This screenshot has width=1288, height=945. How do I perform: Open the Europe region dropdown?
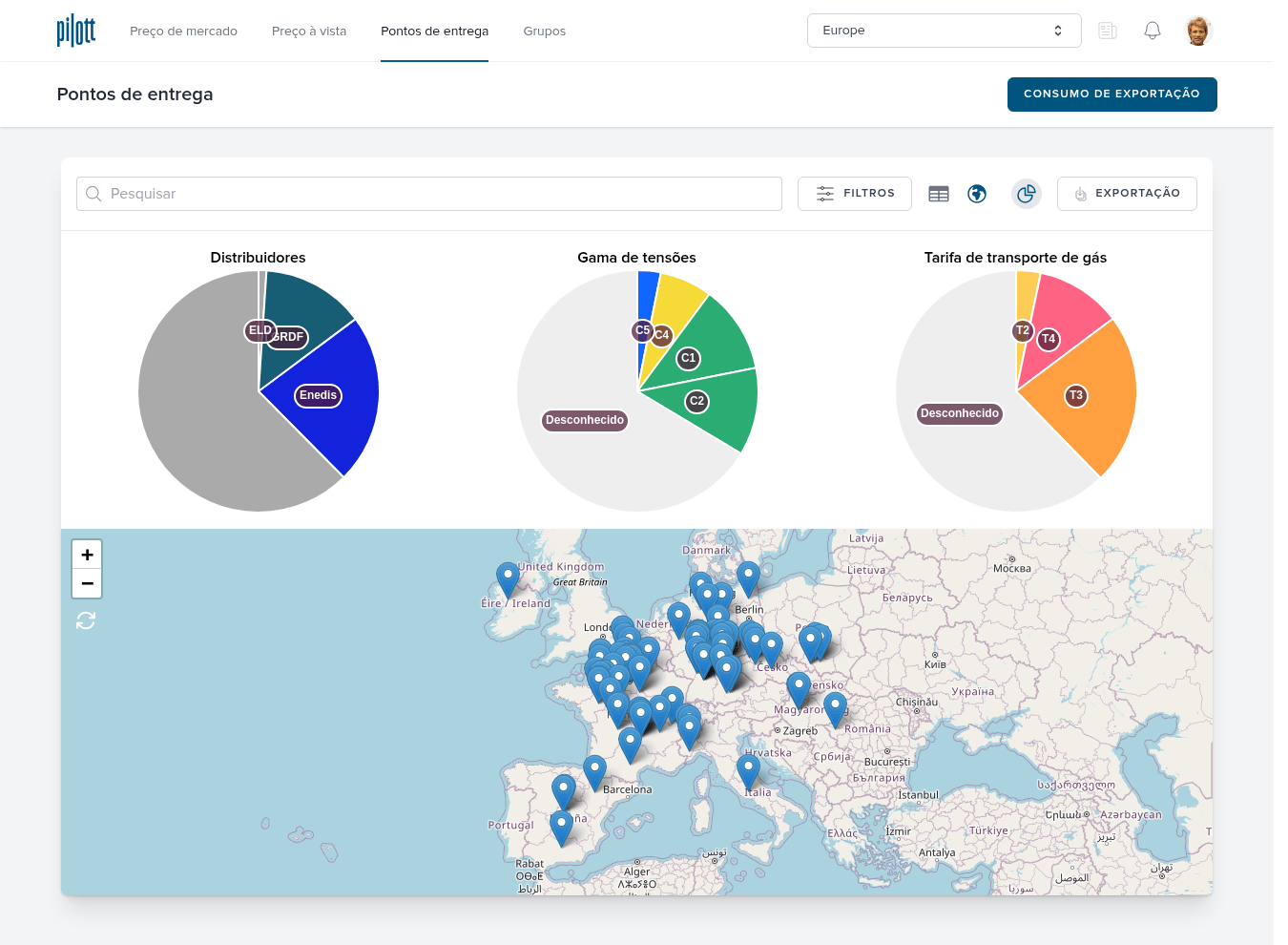click(x=944, y=31)
